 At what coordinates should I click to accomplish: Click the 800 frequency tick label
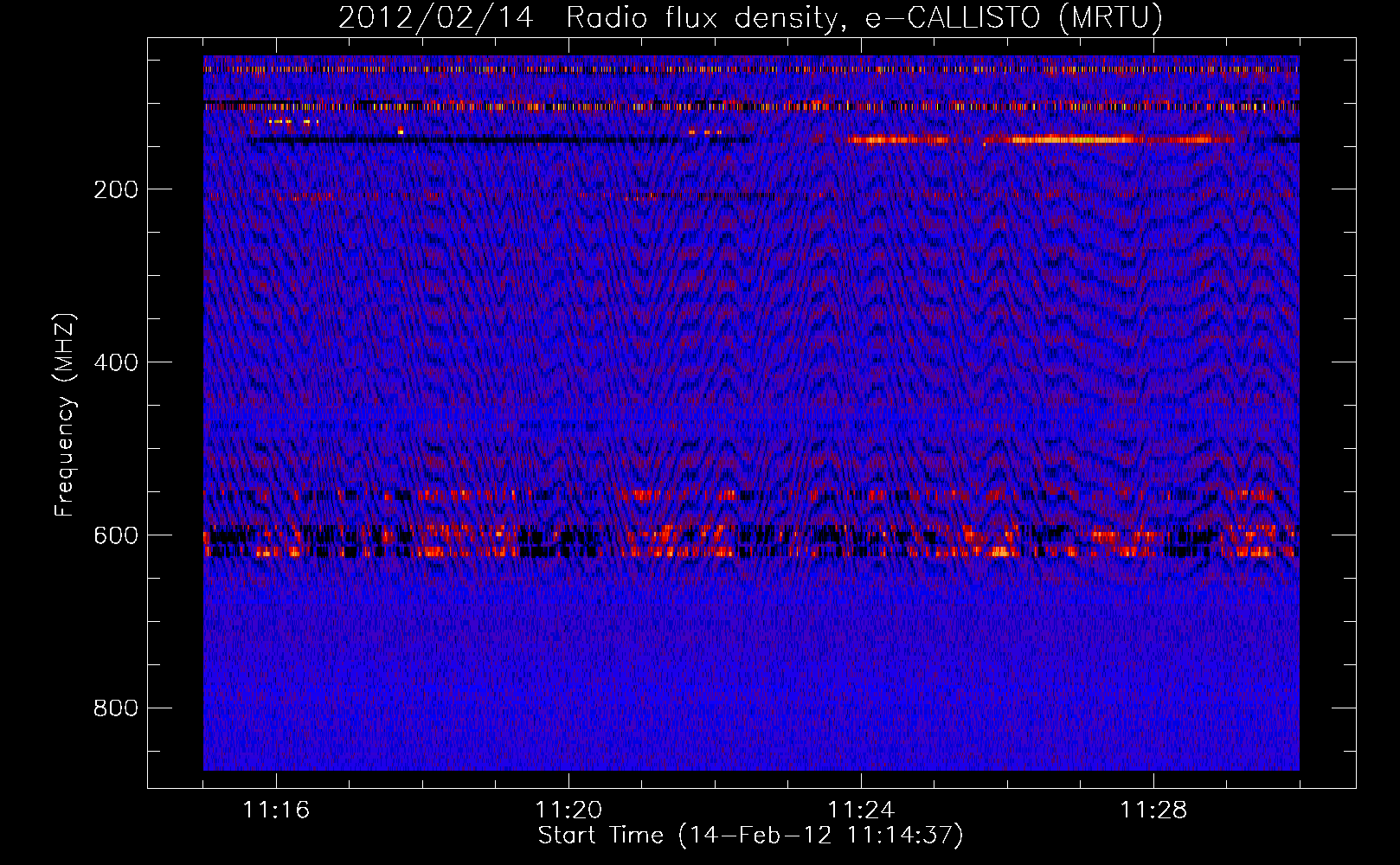pyautogui.click(x=116, y=708)
